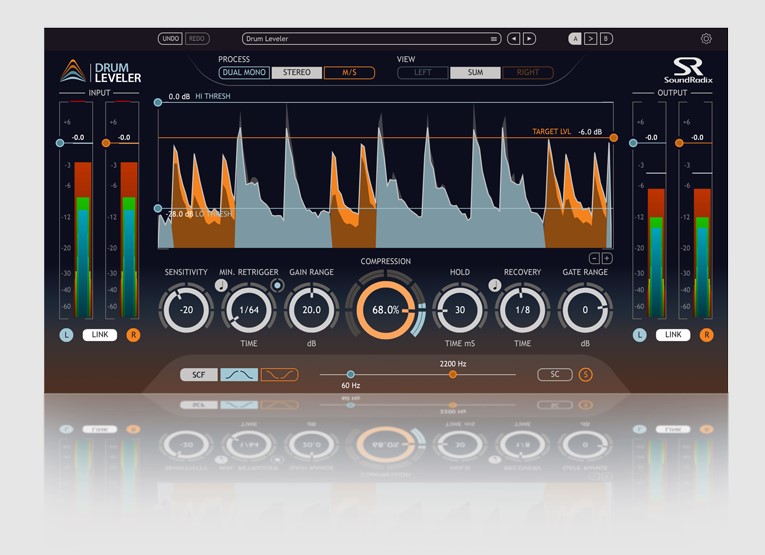Click the input right orange gain fader handle
Image resolution: width=765 pixels, height=555 pixels.
click(x=106, y=143)
